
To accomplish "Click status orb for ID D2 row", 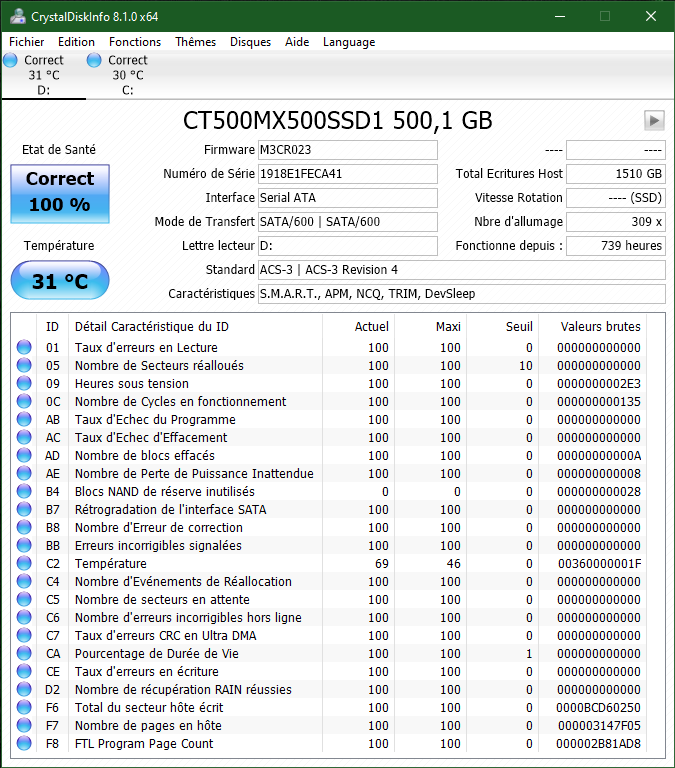I will point(24,689).
